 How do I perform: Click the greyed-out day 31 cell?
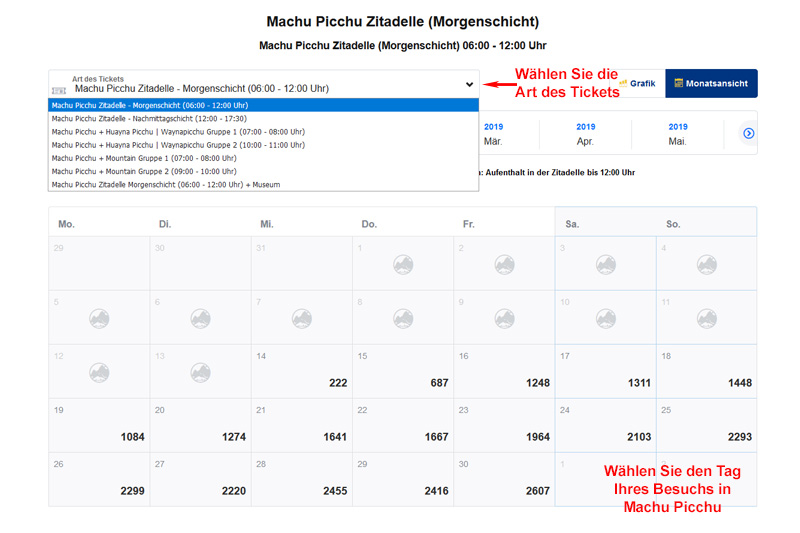302,263
